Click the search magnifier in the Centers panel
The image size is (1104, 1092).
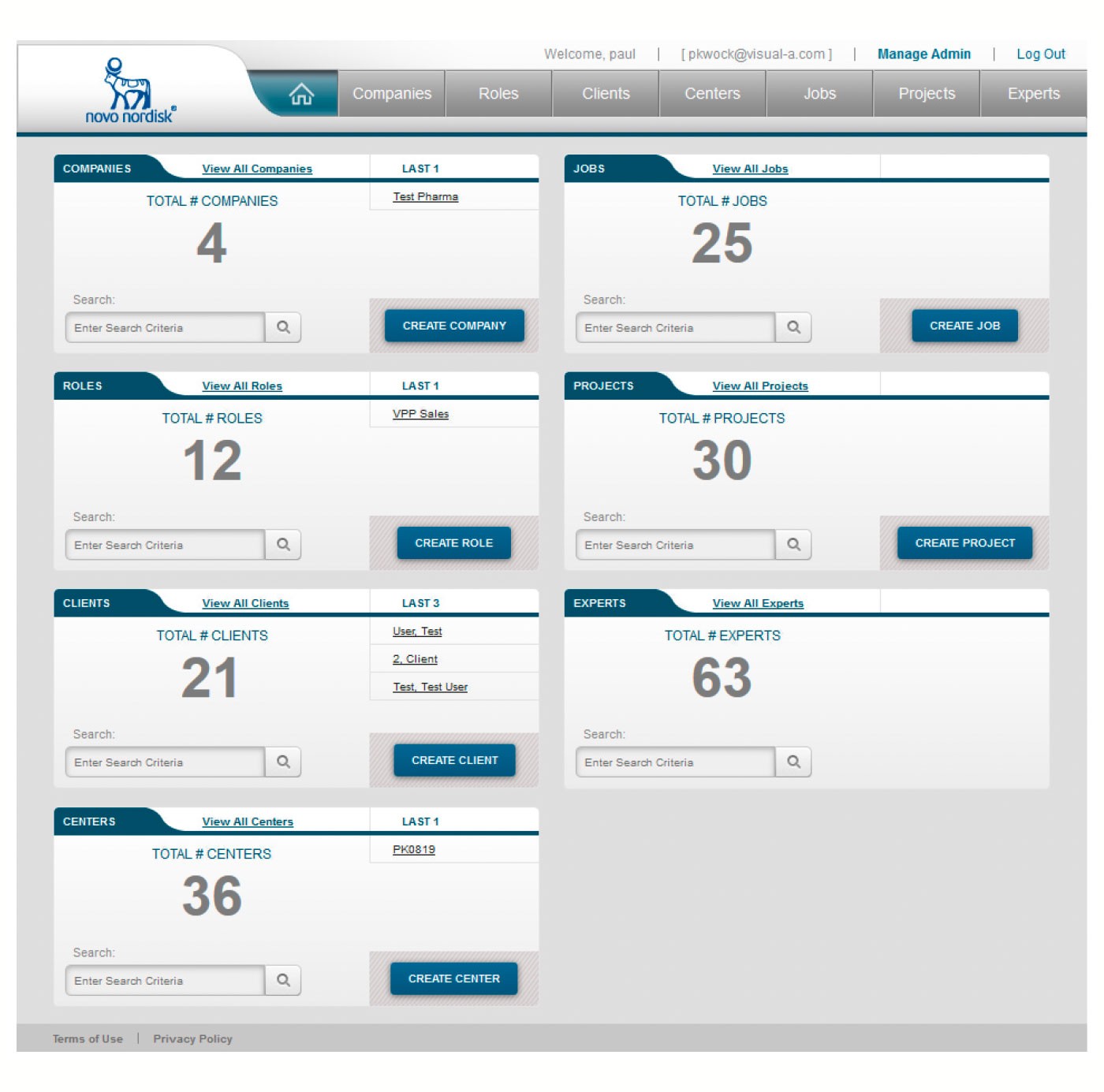283,980
